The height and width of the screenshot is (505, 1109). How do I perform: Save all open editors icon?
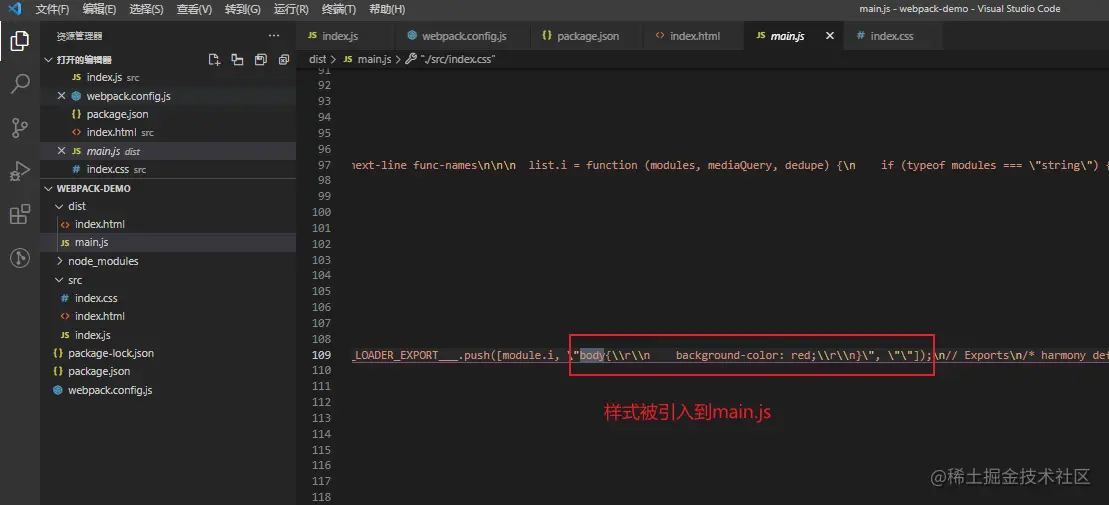pos(261,60)
